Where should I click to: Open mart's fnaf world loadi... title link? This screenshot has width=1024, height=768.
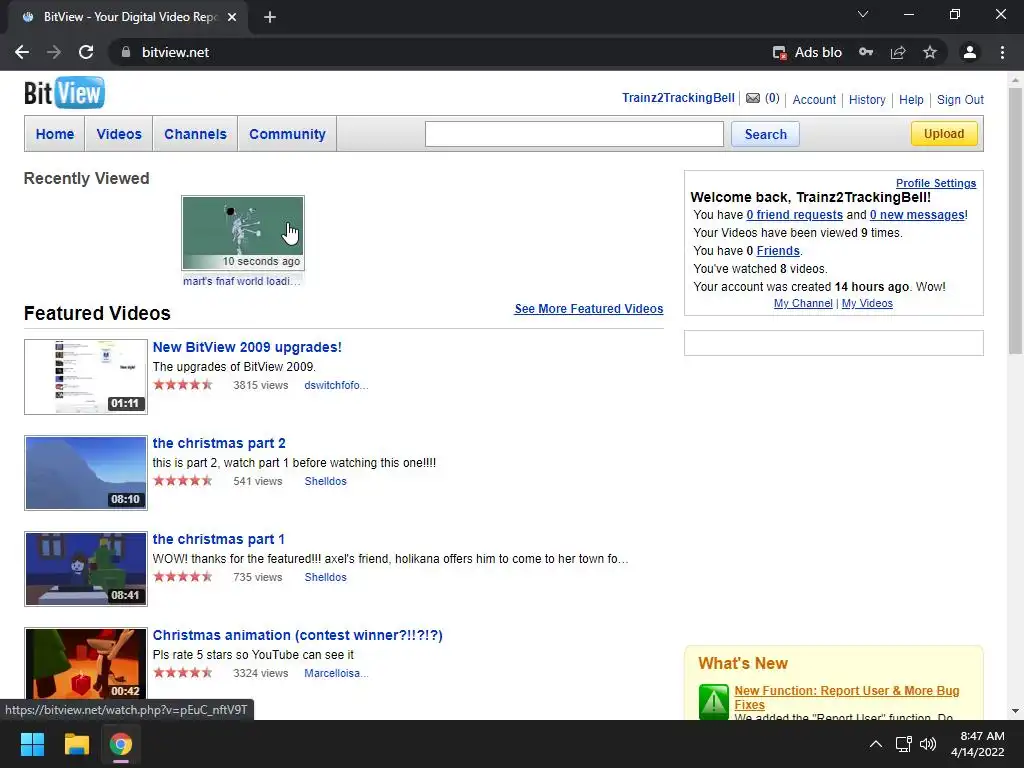click(242, 281)
